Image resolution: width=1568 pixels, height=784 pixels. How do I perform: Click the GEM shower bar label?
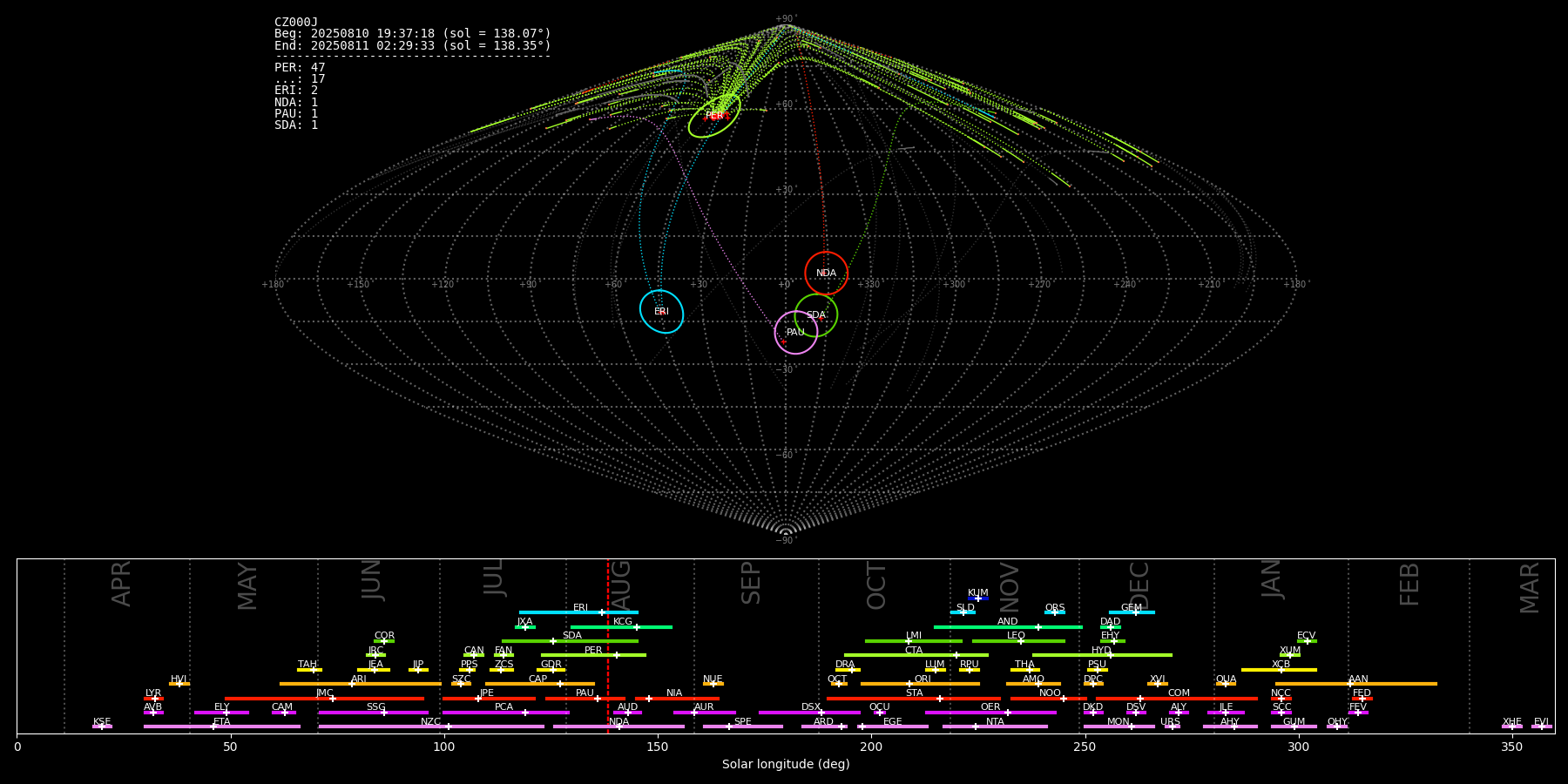(x=1132, y=608)
